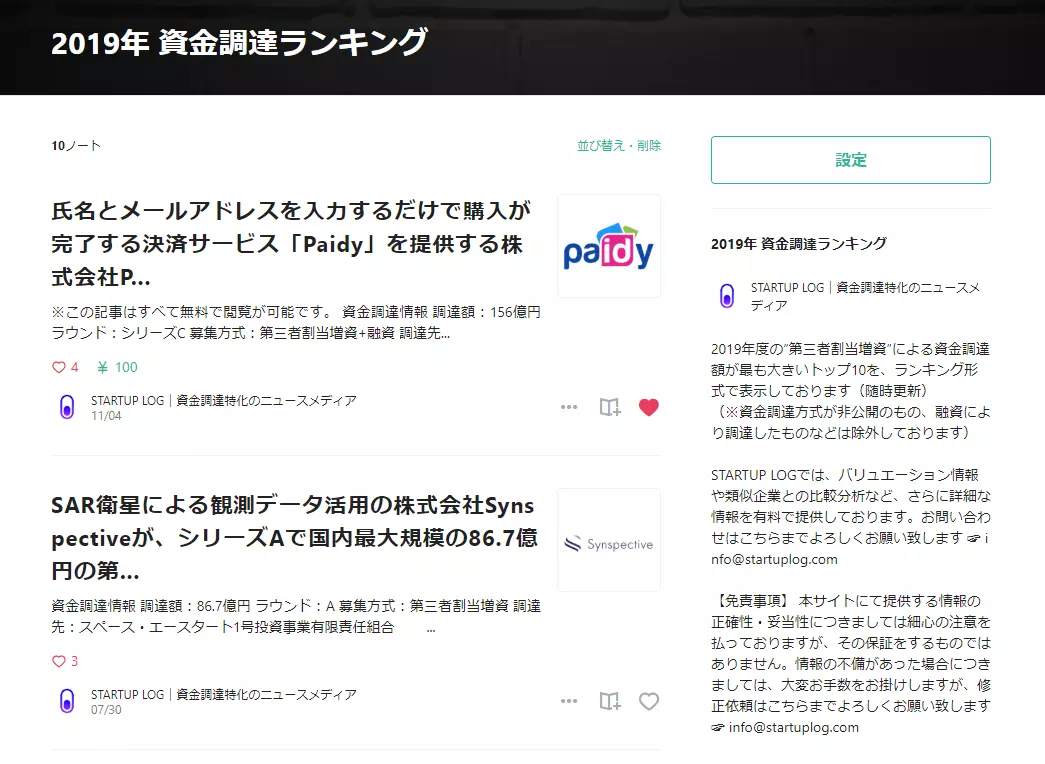The width and height of the screenshot is (1045, 764).
Task: Click the 07/30 date under the Synspective note
Action: tap(106, 710)
